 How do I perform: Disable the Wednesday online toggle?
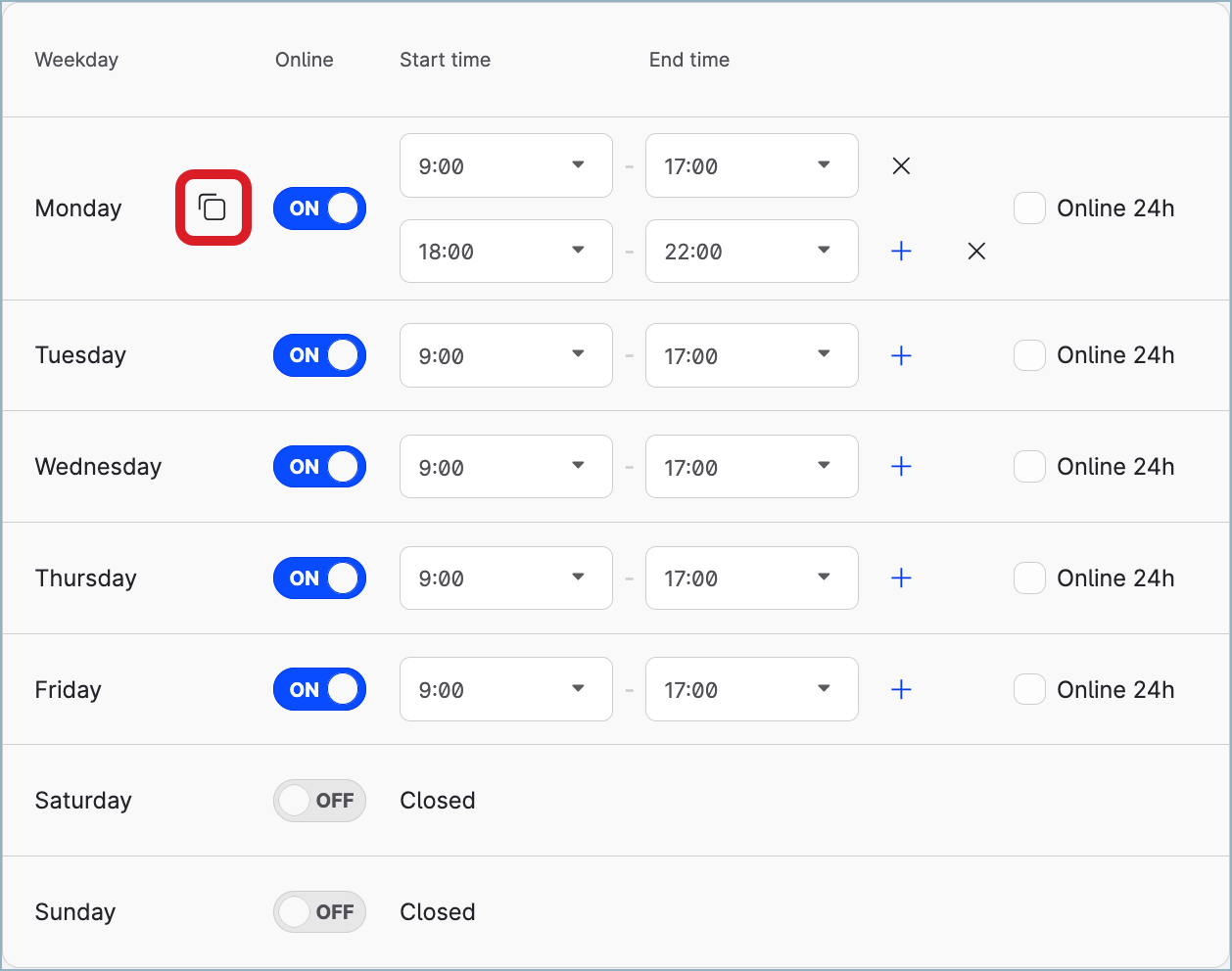(319, 467)
